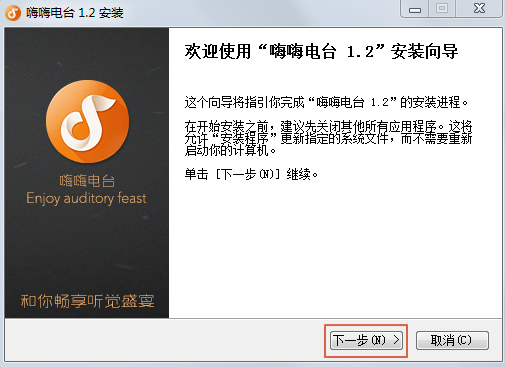
Task: Minimize the installer window
Action: click(415, 9)
